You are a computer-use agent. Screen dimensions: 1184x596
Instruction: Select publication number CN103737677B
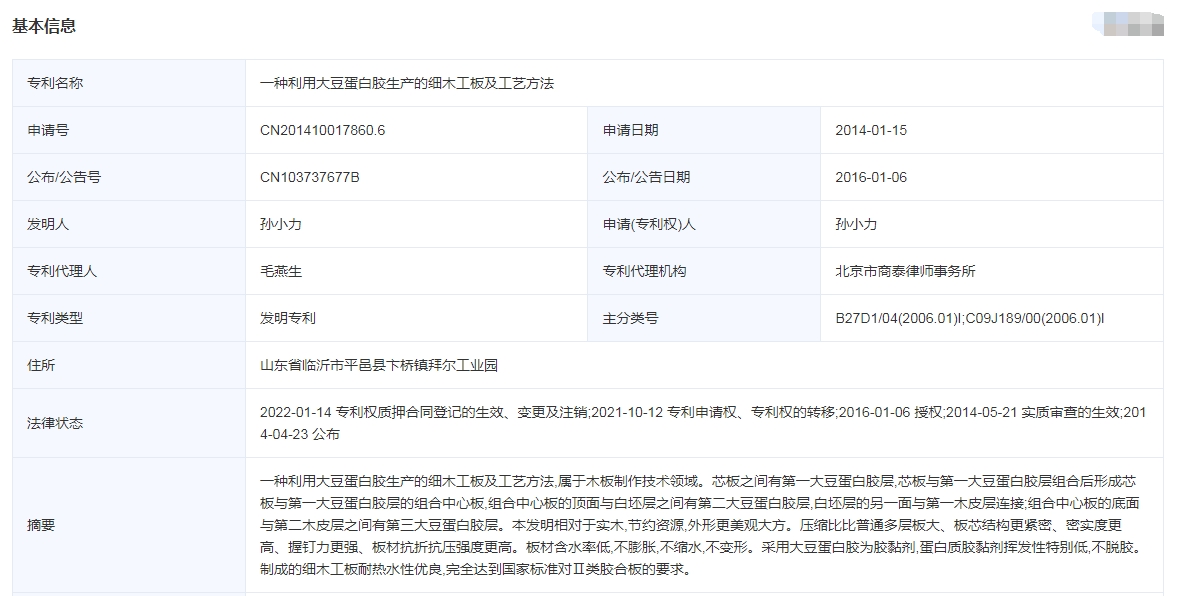click(309, 177)
